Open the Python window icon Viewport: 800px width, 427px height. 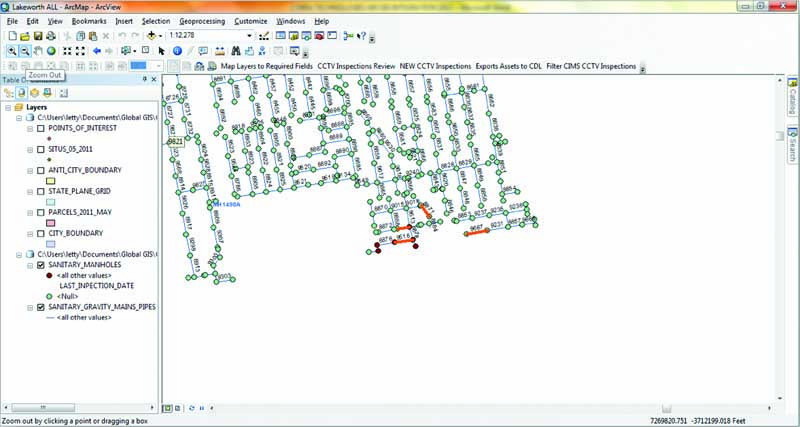coord(332,36)
